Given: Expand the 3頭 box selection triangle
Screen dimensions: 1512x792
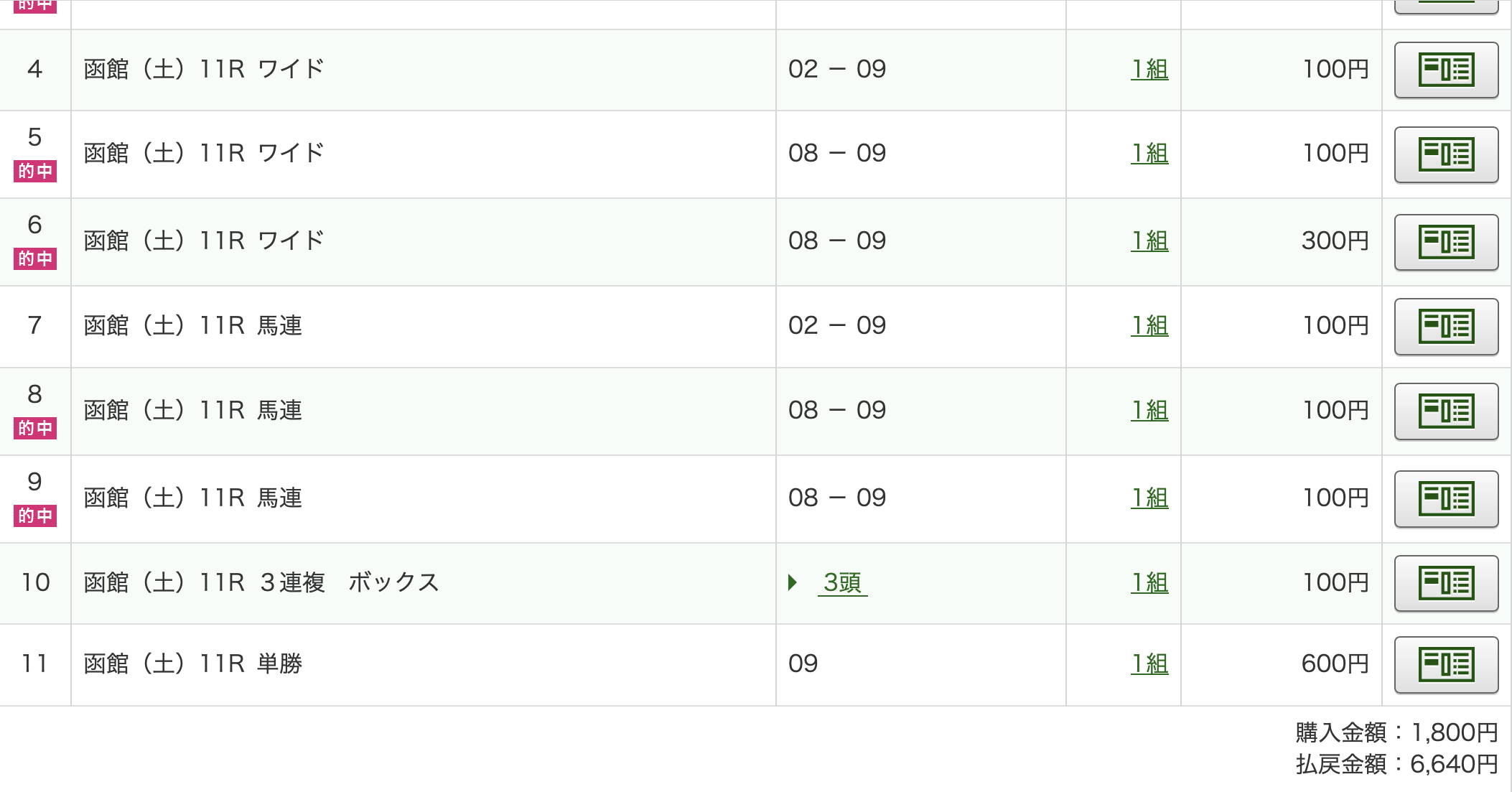Looking at the screenshot, I should [x=793, y=582].
